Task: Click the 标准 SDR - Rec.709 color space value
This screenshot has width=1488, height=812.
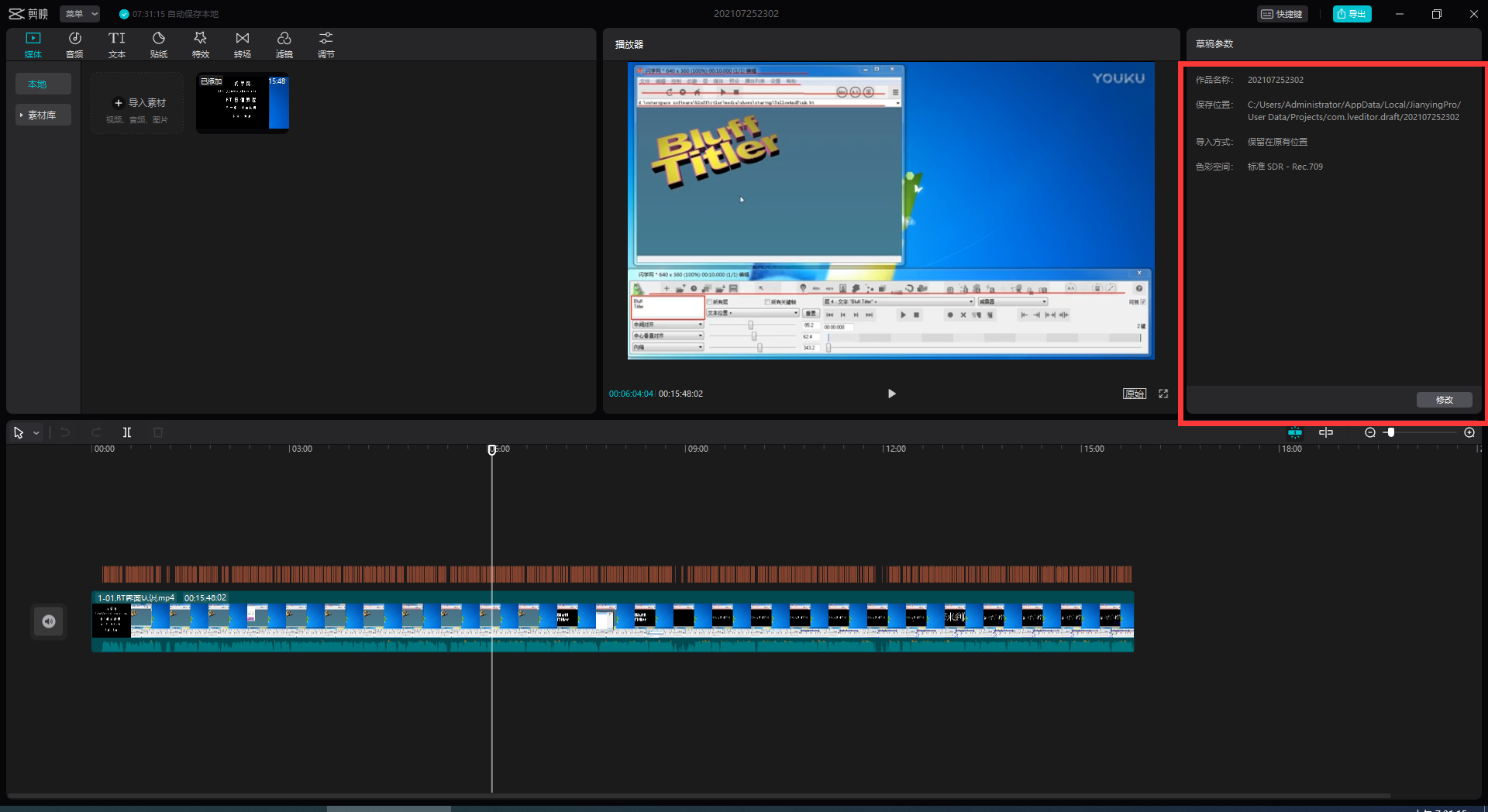Action: pyautogui.click(x=1285, y=167)
